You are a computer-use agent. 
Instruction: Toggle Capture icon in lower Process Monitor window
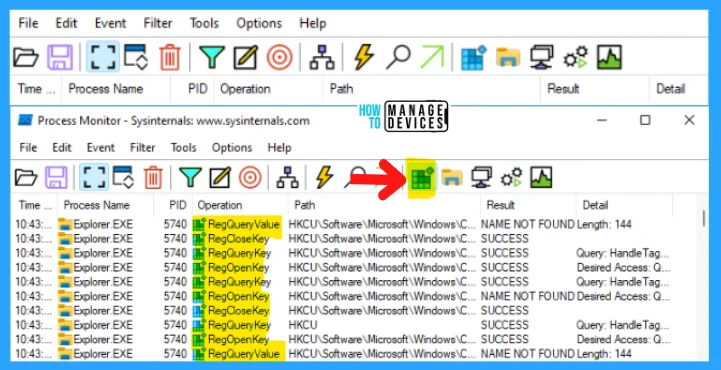click(x=94, y=177)
